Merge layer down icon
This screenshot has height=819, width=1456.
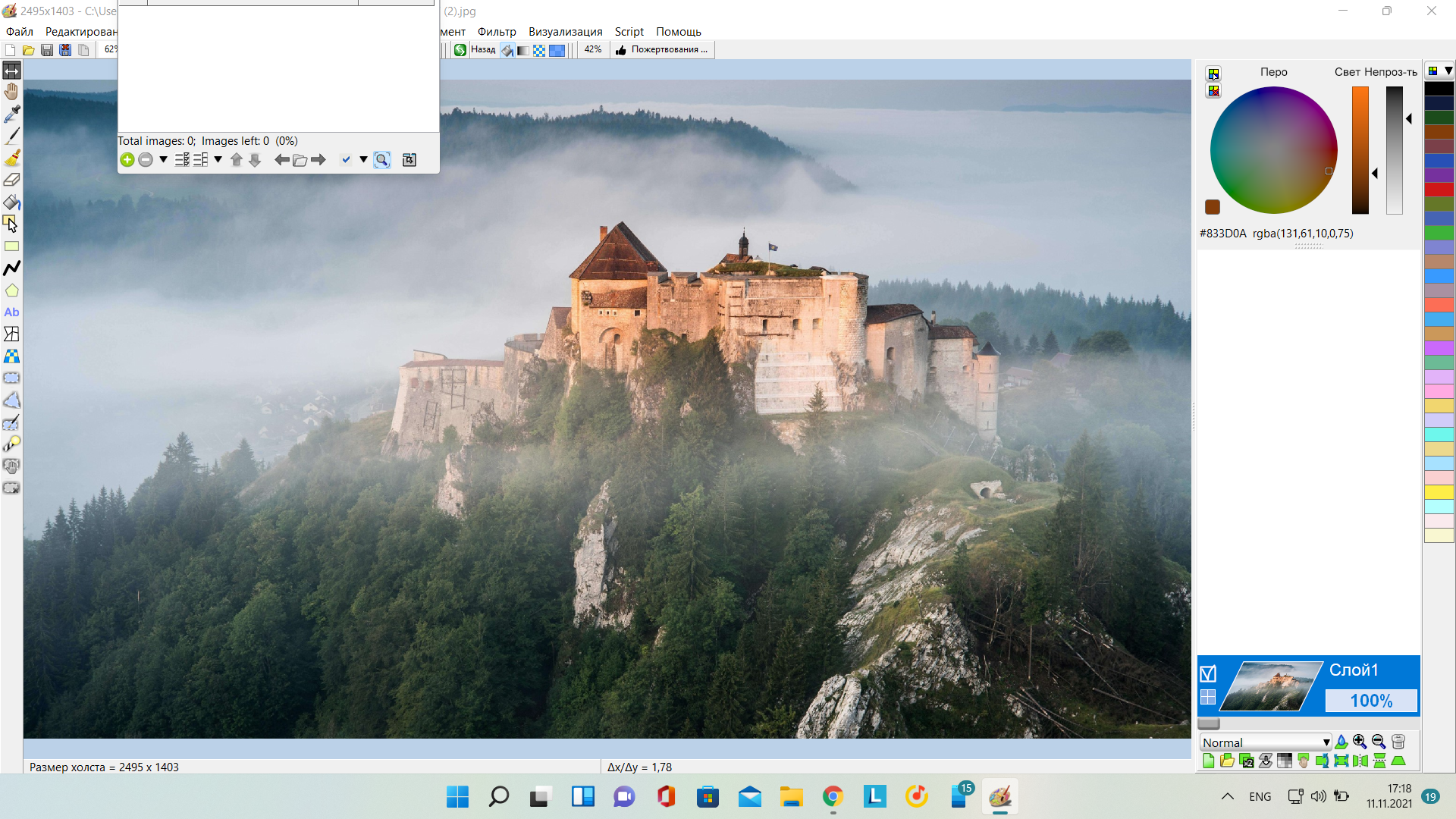pyautogui.click(x=1265, y=761)
